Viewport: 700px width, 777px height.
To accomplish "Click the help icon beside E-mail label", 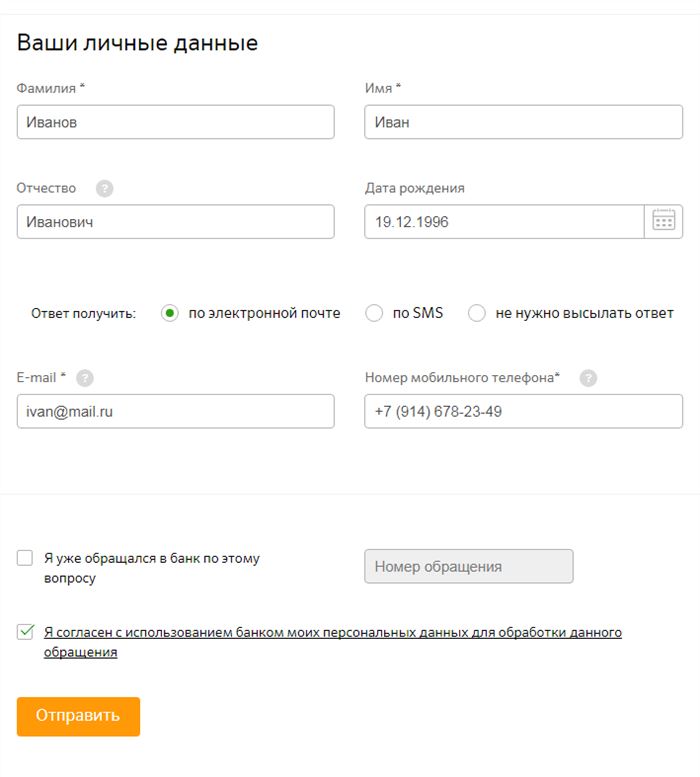I will pyautogui.click(x=85, y=378).
